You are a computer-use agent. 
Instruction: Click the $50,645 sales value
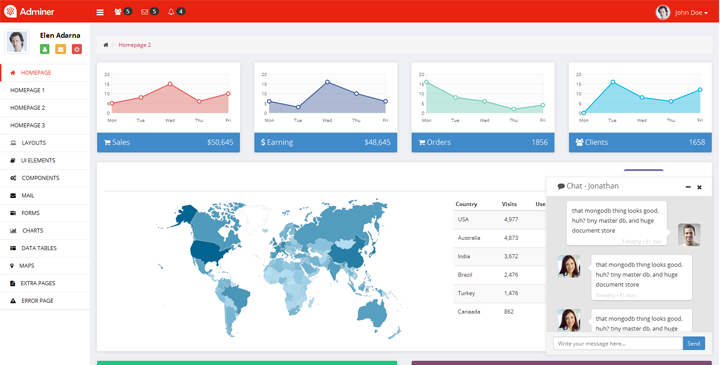pos(220,142)
